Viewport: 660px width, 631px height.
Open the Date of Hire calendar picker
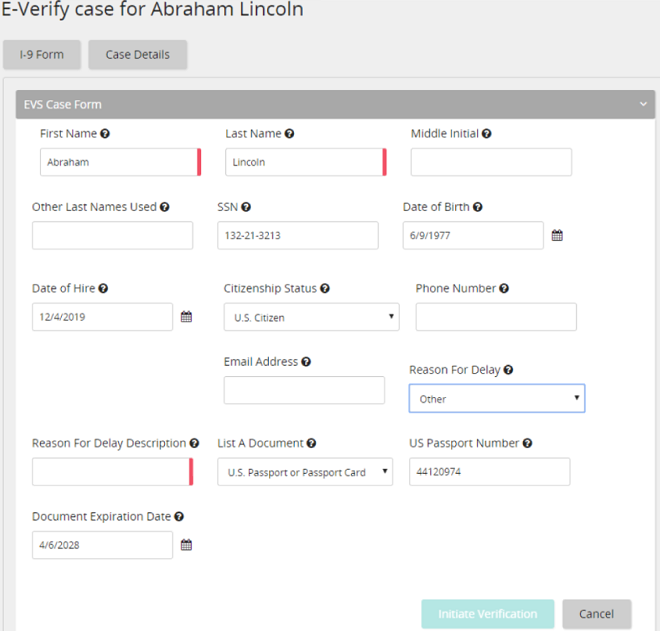click(x=186, y=317)
